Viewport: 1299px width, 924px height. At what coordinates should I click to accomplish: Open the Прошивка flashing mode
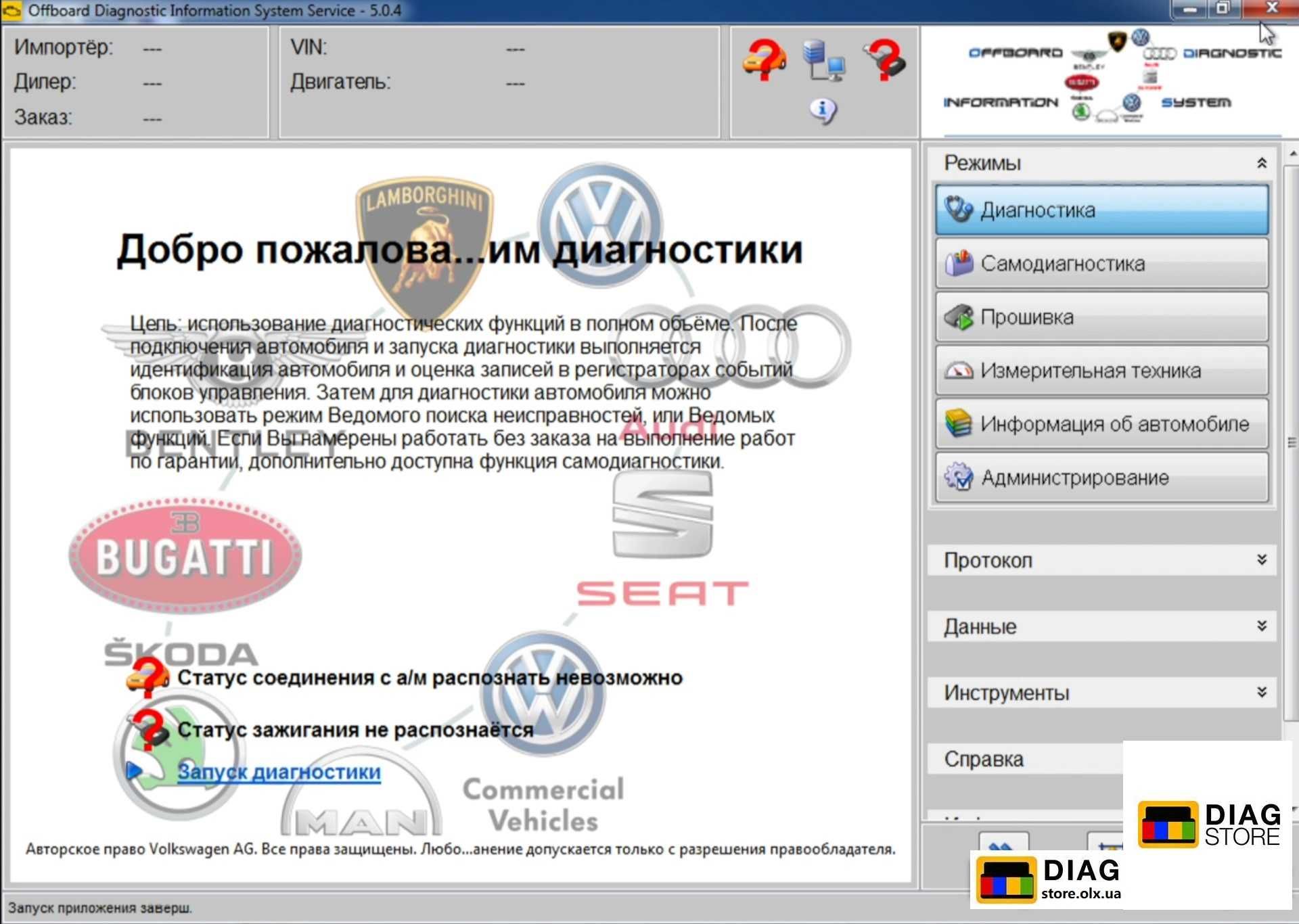tap(1101, 317)
